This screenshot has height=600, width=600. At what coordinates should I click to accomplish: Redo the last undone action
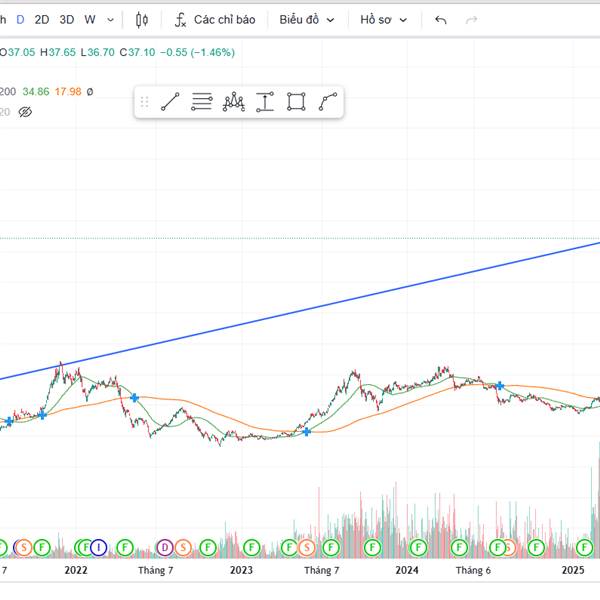click(x=471, y=20)
